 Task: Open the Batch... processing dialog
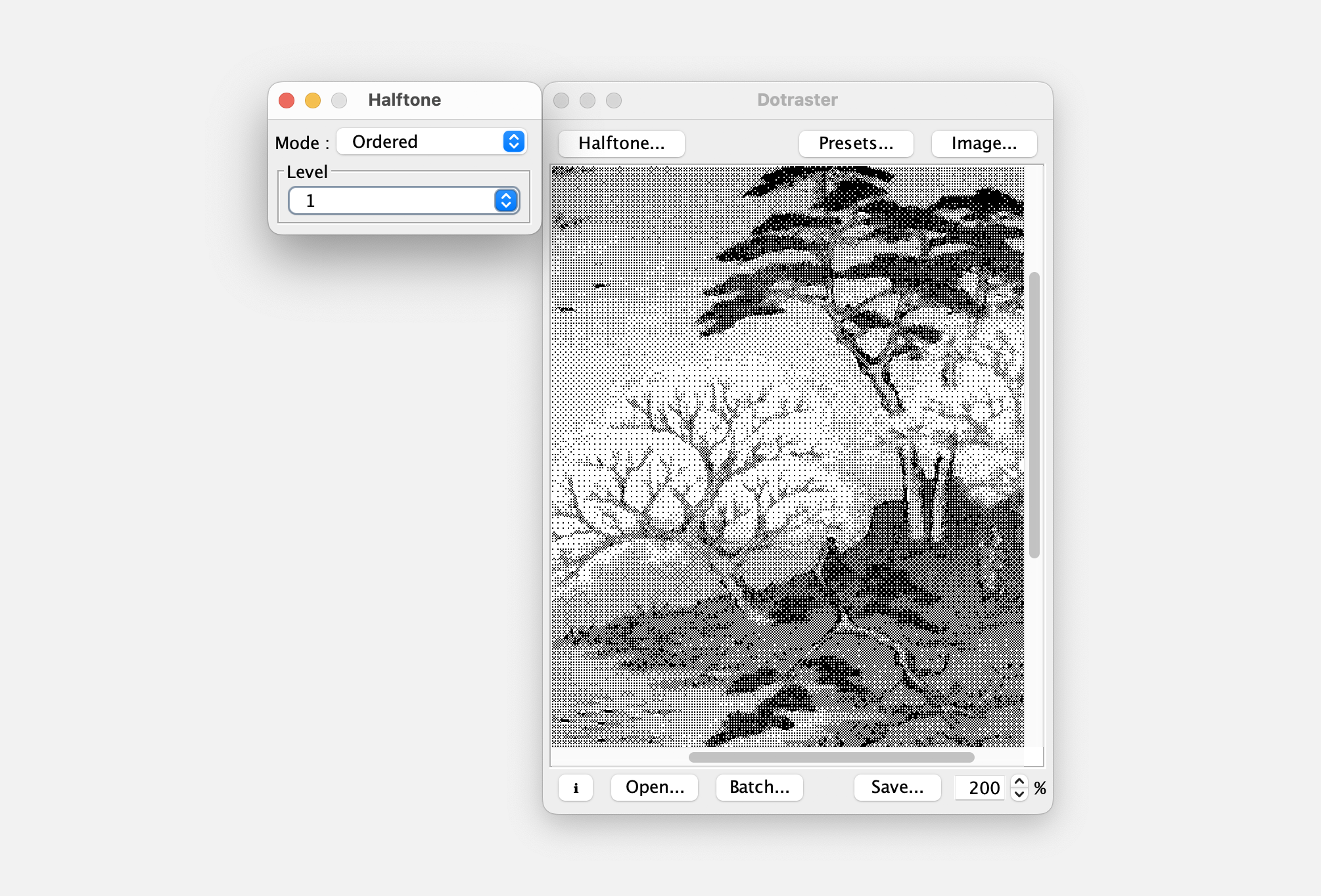tap(759, 787)
